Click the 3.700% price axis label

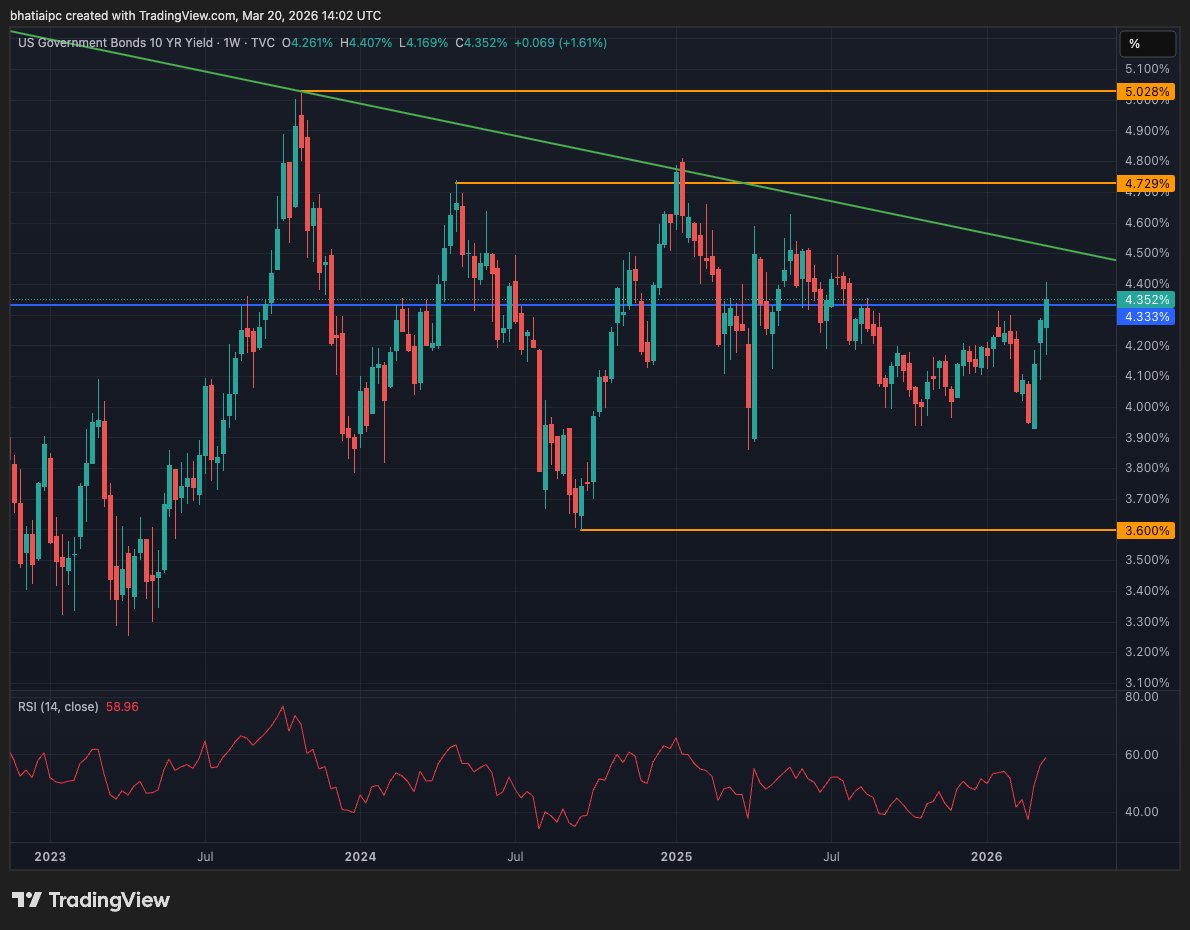(1147, 499)
